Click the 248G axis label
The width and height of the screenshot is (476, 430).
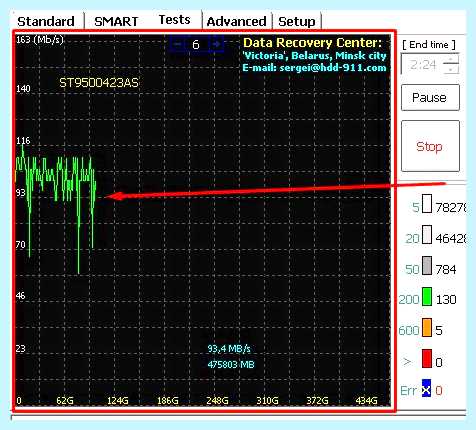pos(217,400)
